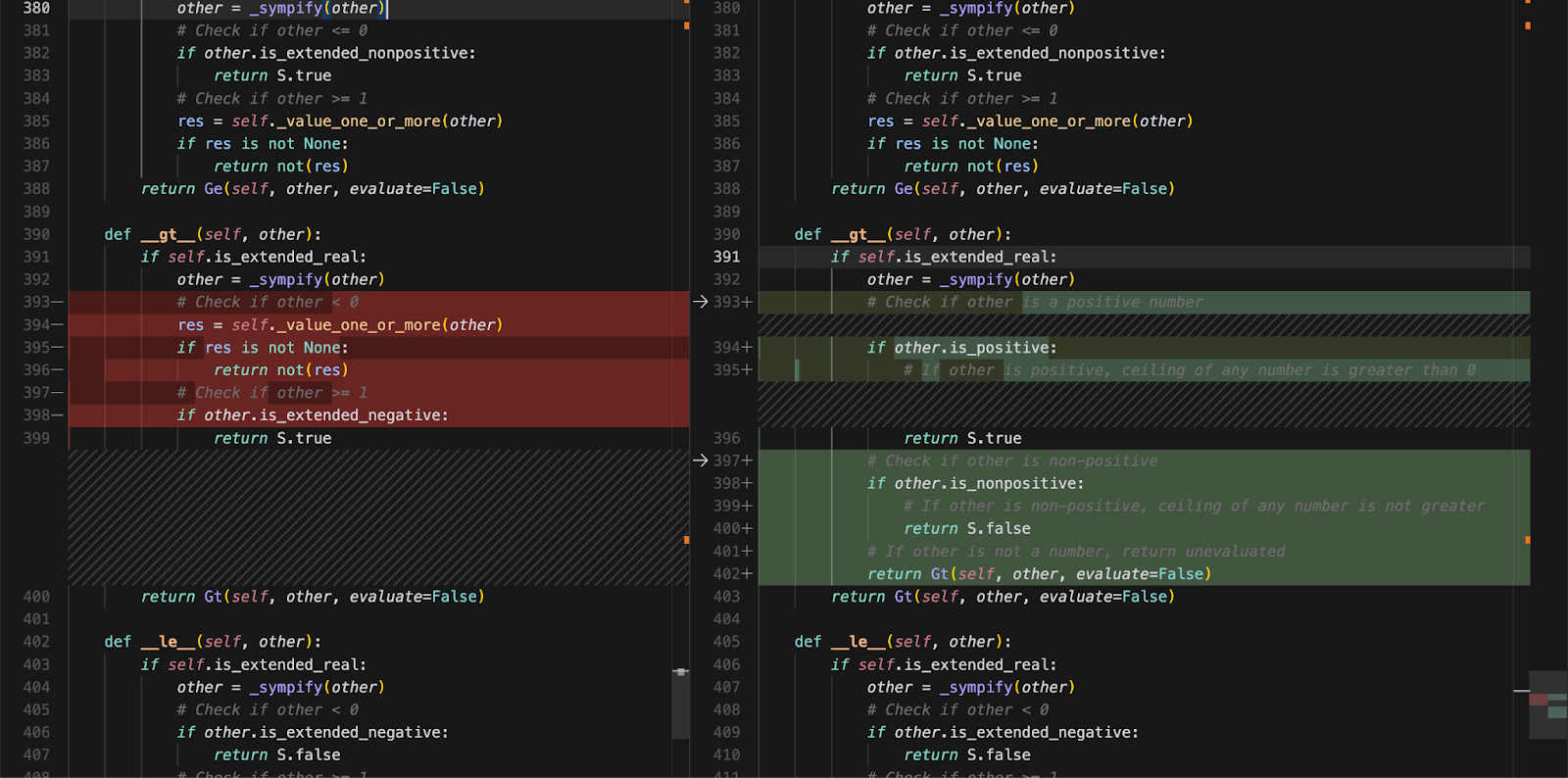This screenshot has height=778, width=1568.
Task: Click the diff overview ruler slider at far right
Action: click(x=1548, y=705)
